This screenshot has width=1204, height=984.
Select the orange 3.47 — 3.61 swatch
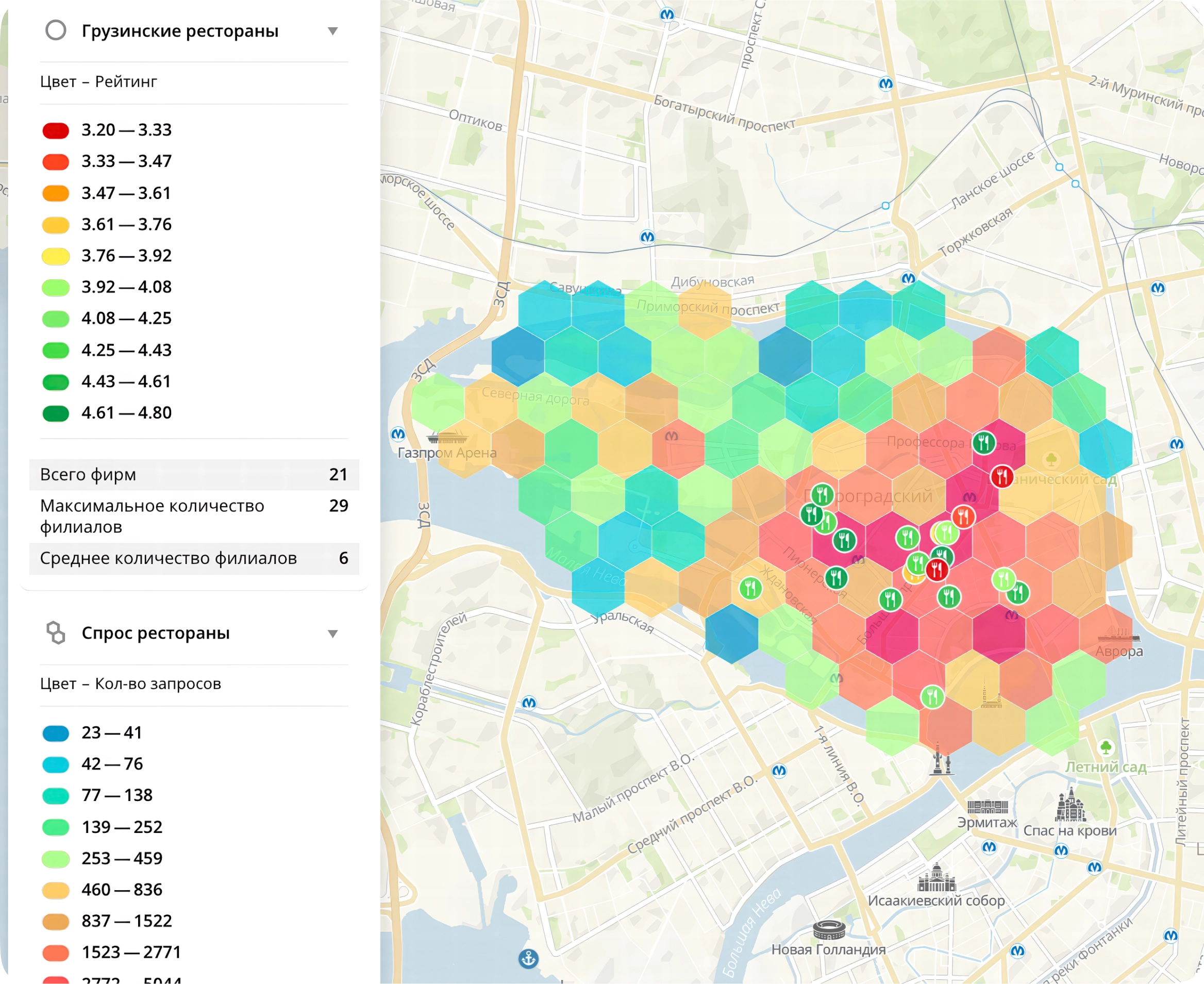point(56,193)
